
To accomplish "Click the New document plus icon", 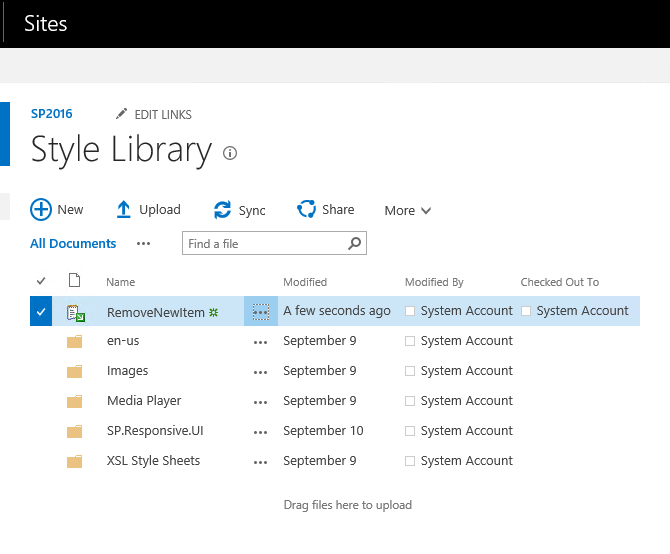I will (x=41, y=209).
